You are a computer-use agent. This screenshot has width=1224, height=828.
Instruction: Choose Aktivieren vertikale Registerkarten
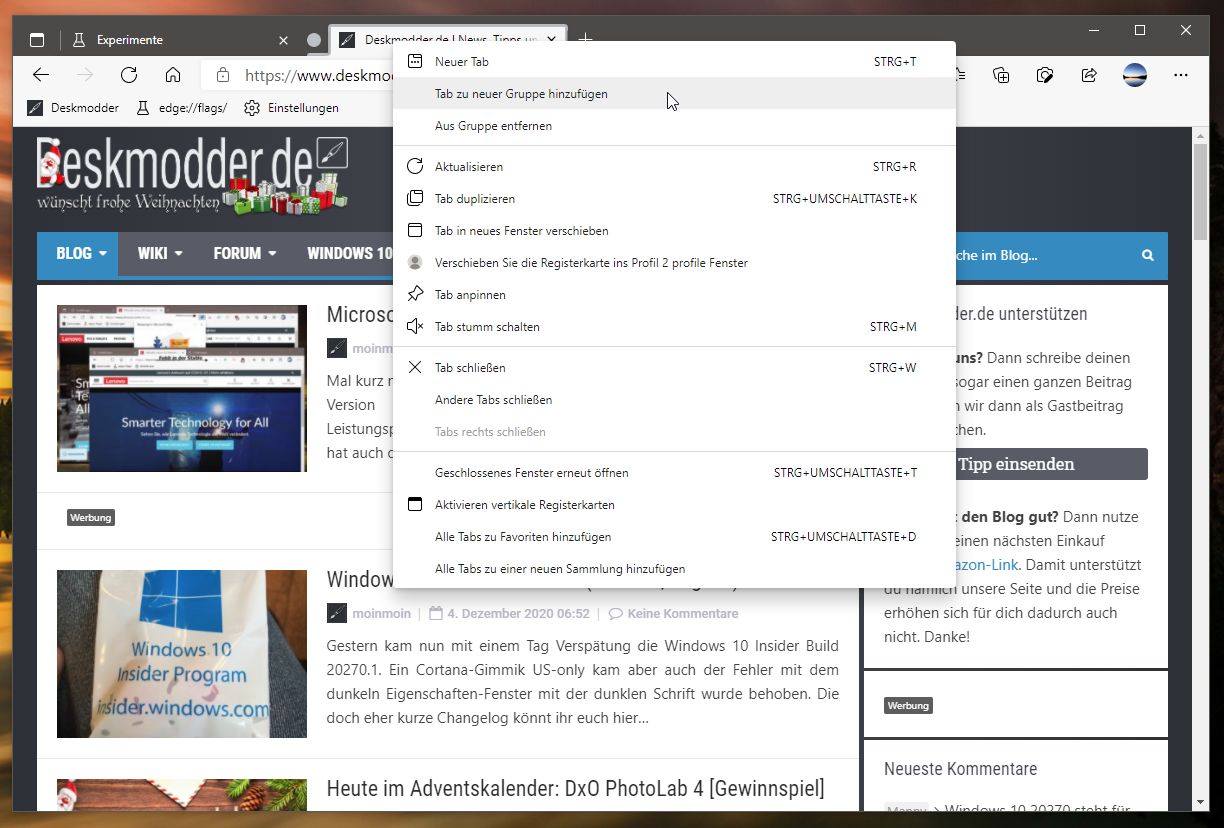pyautogui.click(x=674, y=505)
